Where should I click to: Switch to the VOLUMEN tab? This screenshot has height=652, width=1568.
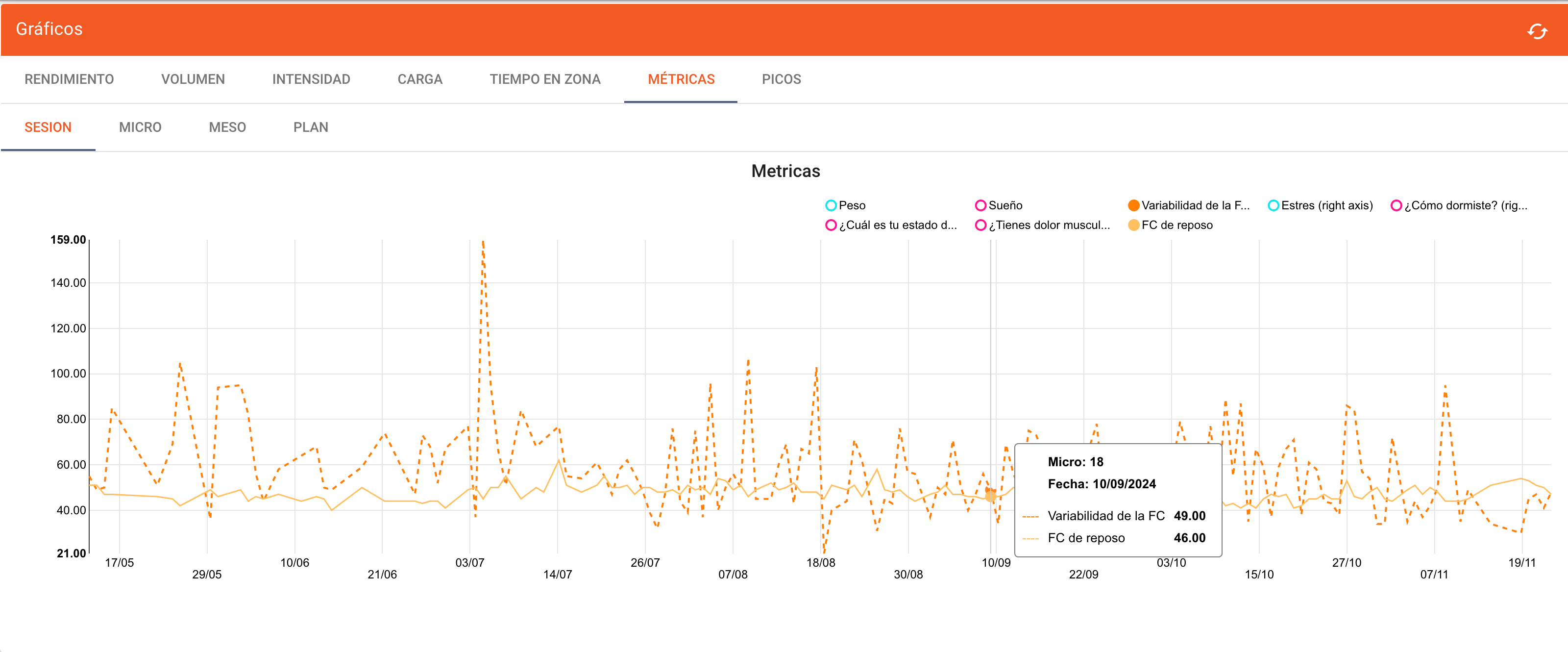193,79
